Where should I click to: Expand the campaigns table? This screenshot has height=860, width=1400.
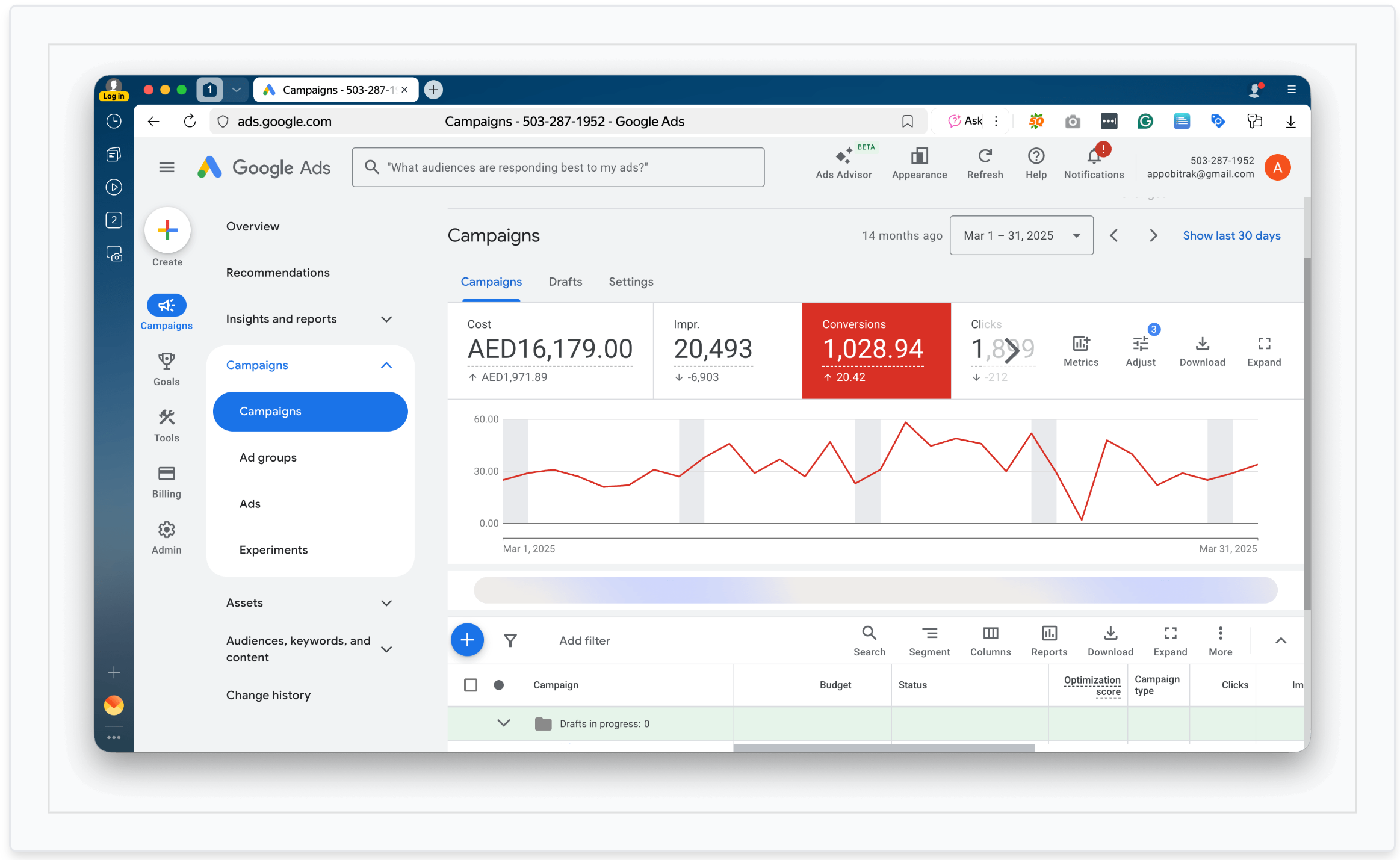[x=1170, y=641]
